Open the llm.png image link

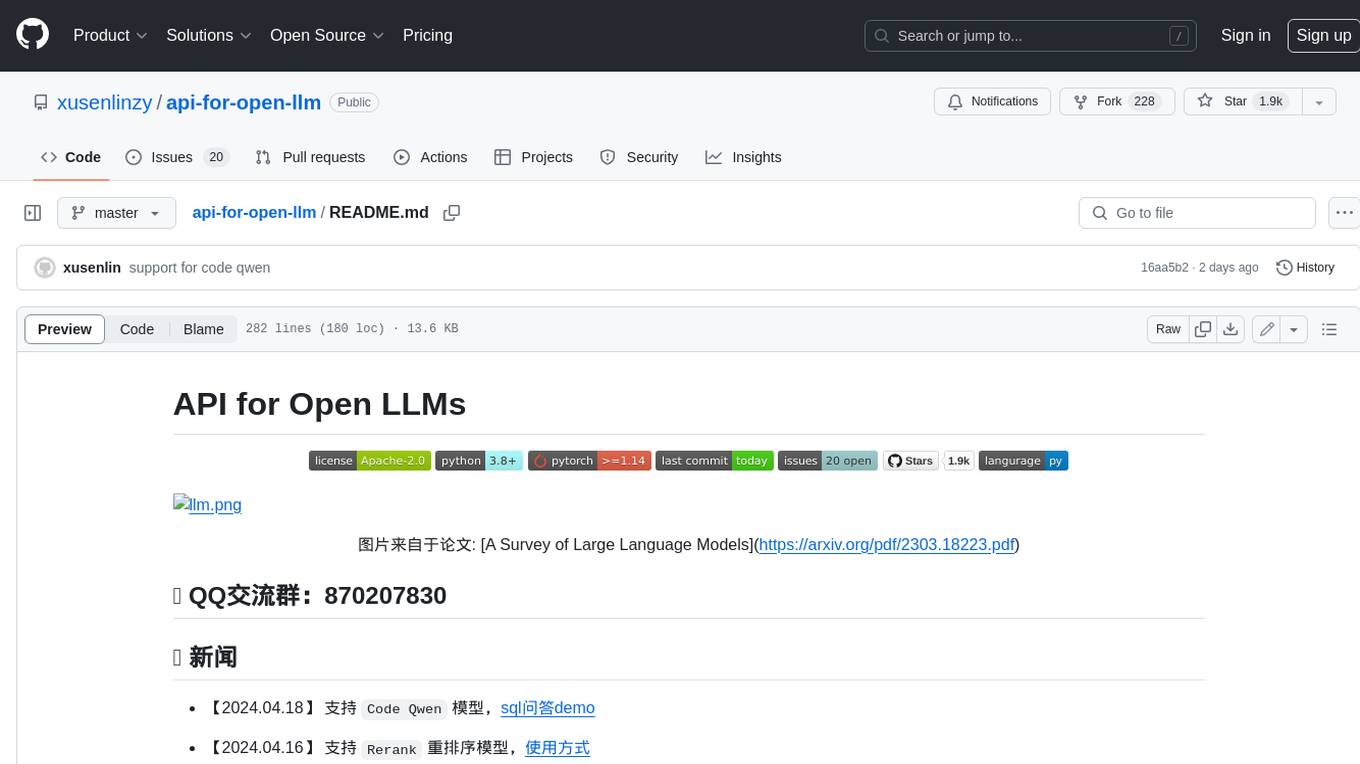[207, 504]
